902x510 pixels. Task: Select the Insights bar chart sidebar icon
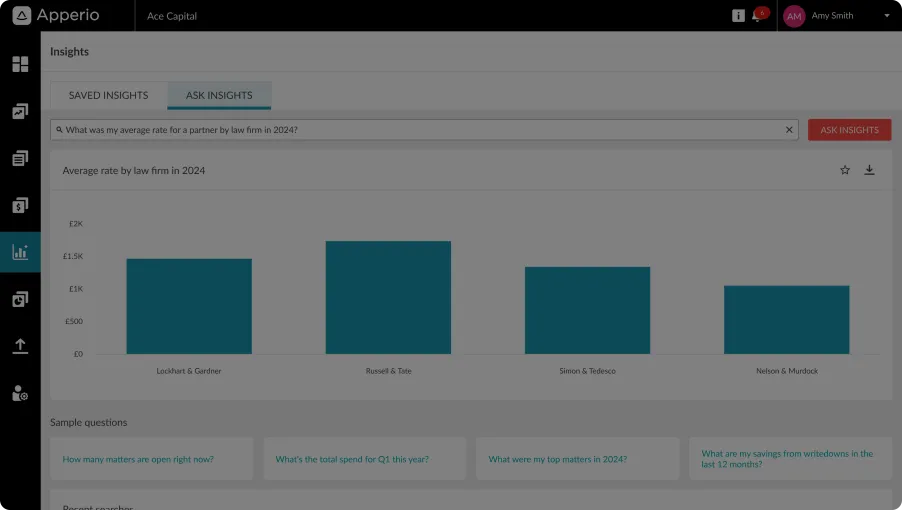20,252
